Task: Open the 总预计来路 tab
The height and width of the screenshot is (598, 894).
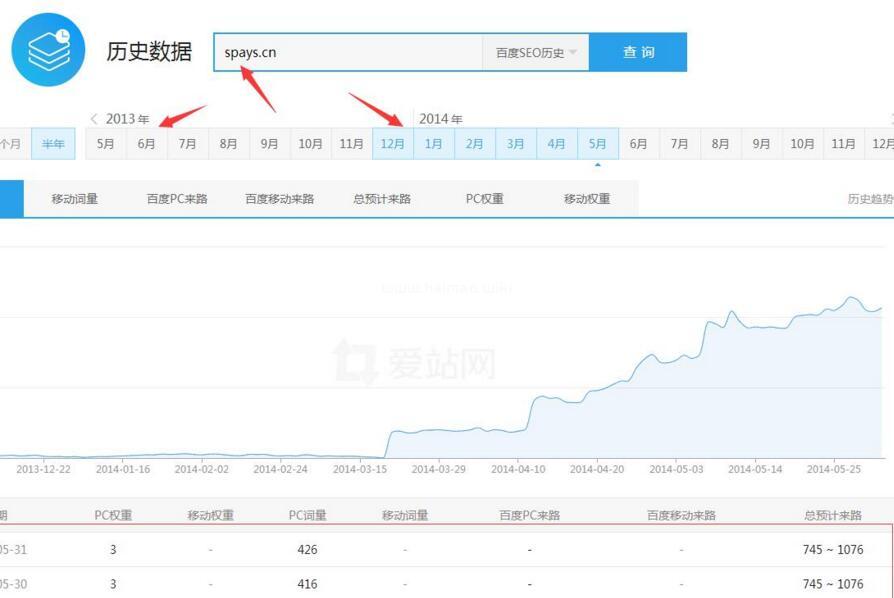Action: click(382, 199)
